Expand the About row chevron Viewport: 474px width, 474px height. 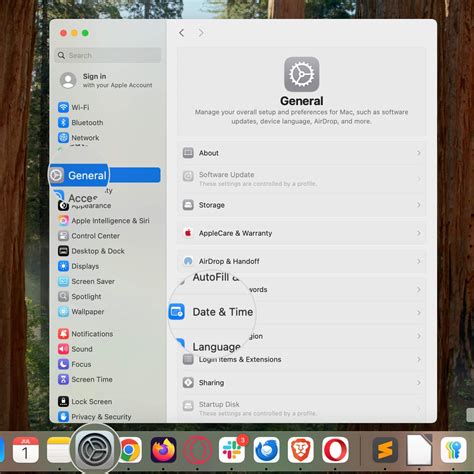click(419, 153)
